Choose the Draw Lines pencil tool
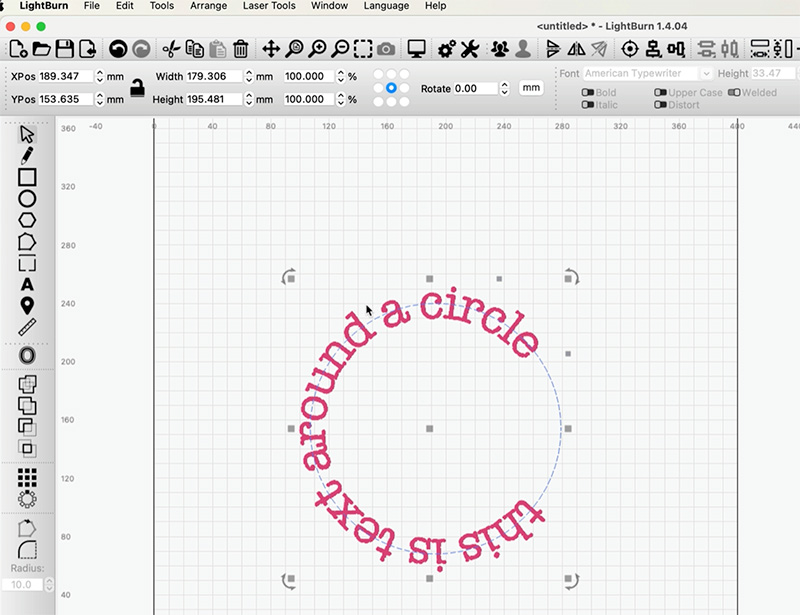This screenshot has width=800, height=615. [x=27, y=154]
